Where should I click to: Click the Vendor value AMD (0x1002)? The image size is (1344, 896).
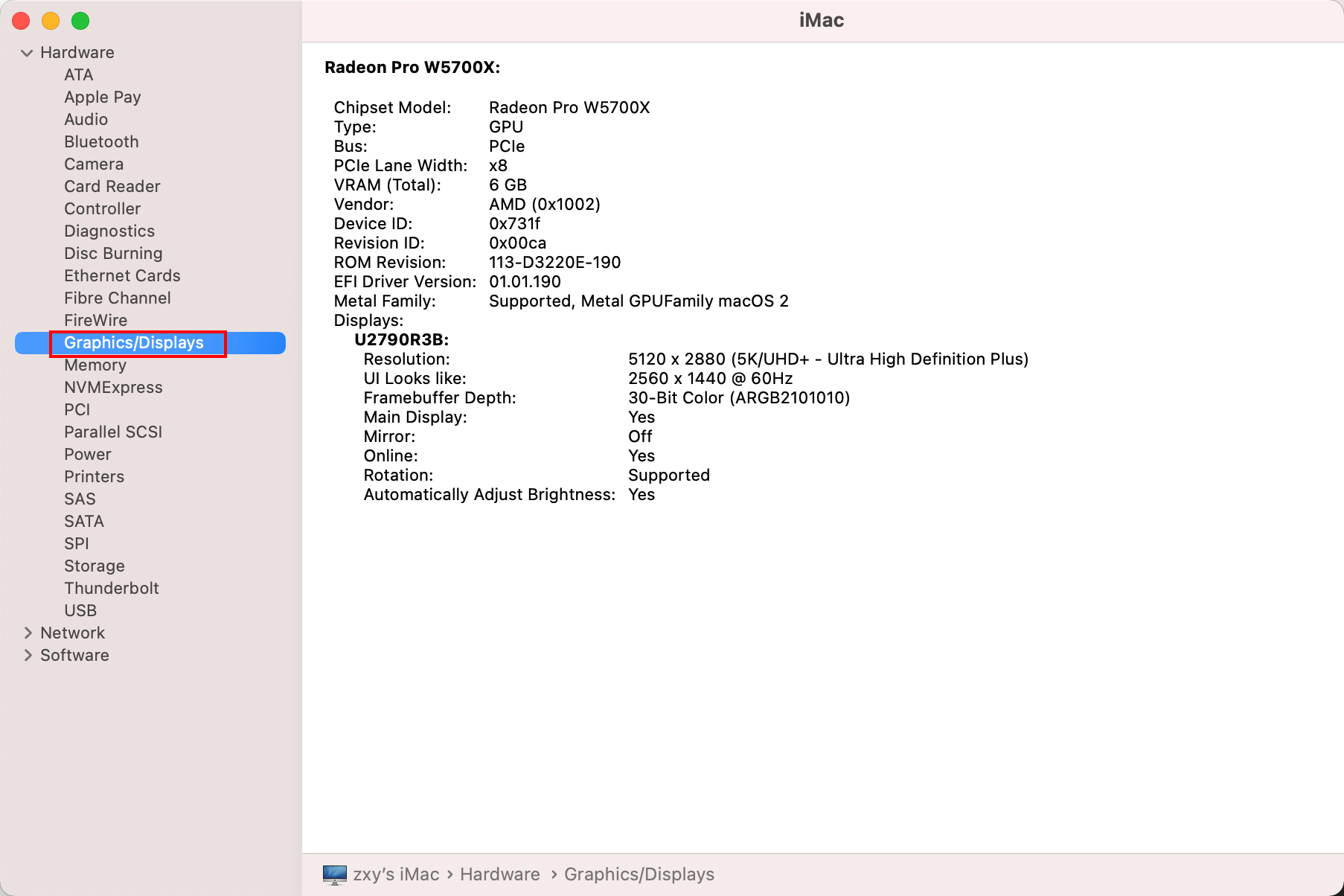(545, 205)
